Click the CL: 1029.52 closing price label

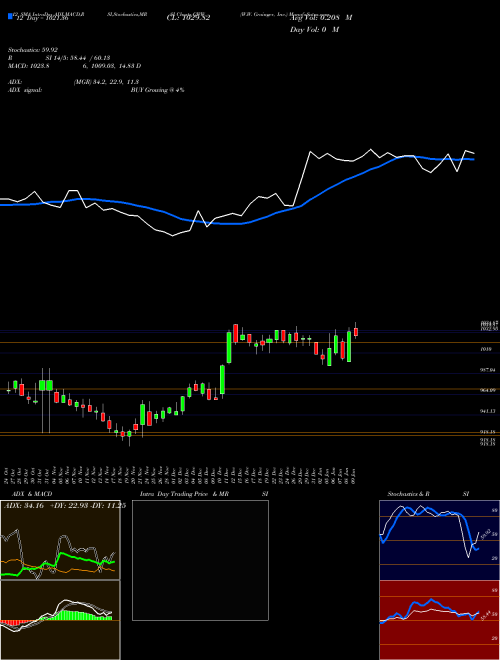click(188, 18)
